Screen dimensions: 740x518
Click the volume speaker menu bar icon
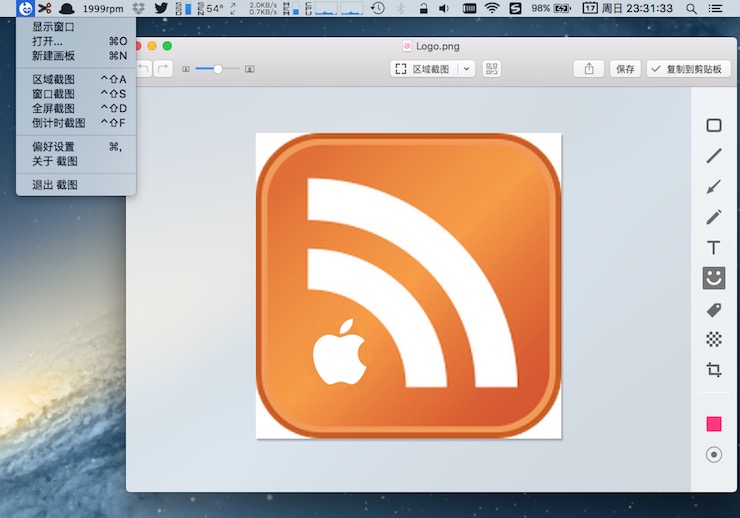tap(444, 8)
